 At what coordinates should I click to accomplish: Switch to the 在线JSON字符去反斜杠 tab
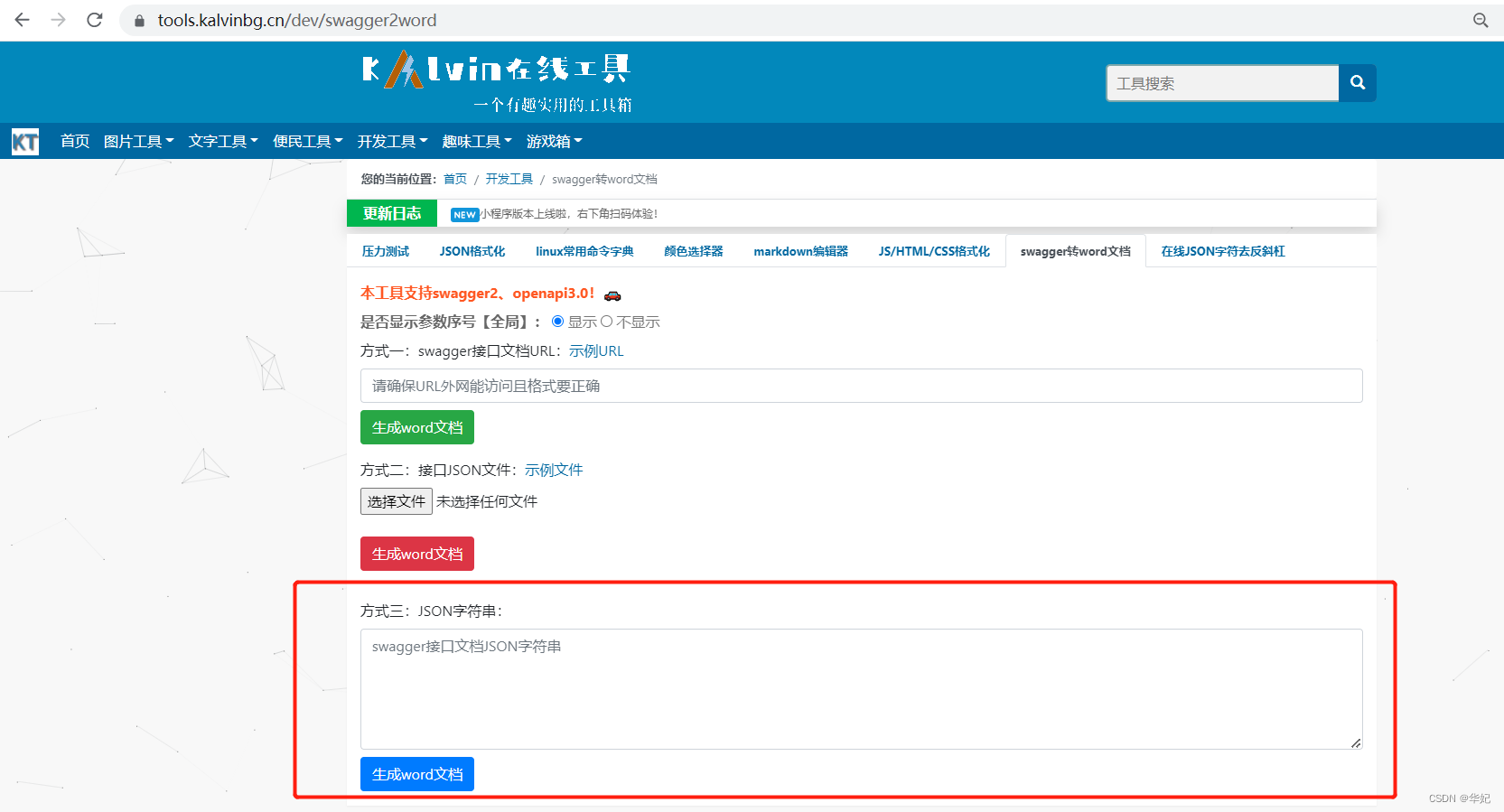[1223, 251]
